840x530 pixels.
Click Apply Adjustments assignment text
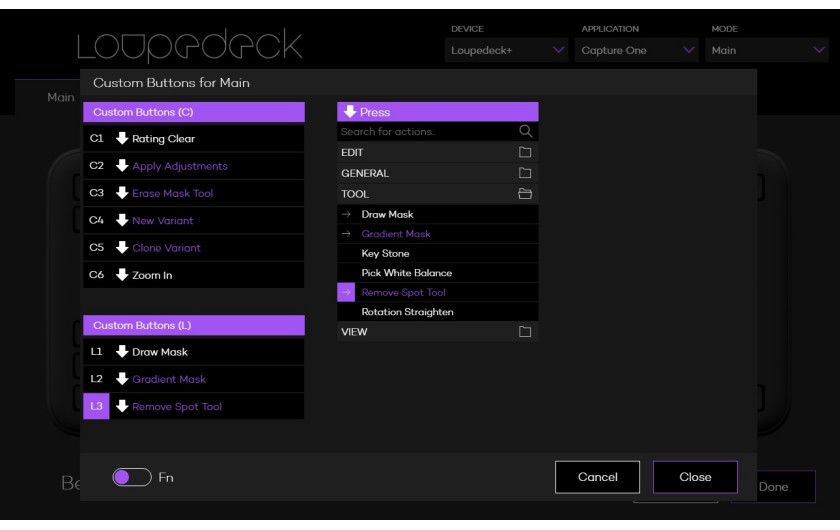click(180, 166)
